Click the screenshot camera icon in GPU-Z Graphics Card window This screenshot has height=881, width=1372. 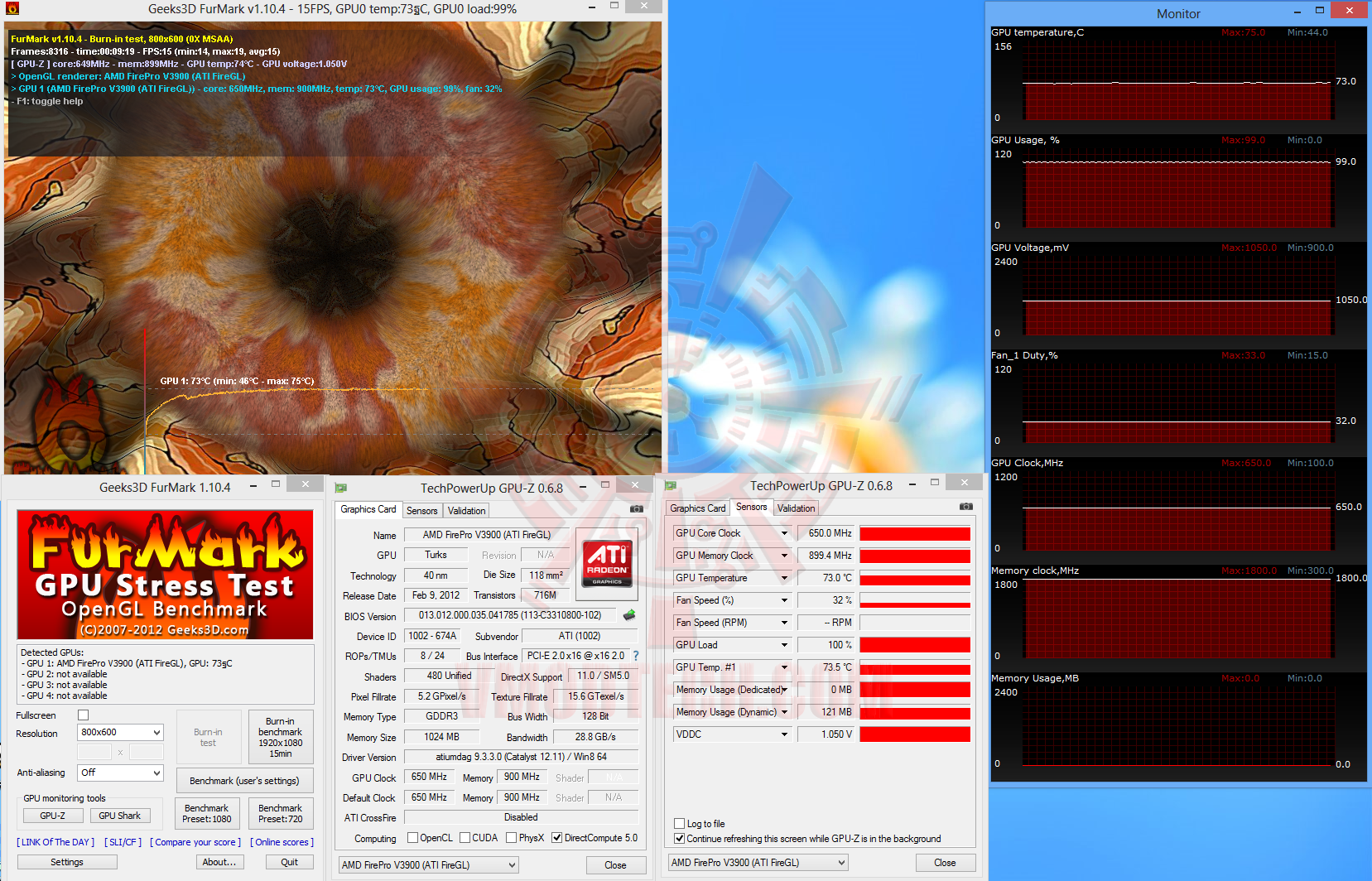636,508
